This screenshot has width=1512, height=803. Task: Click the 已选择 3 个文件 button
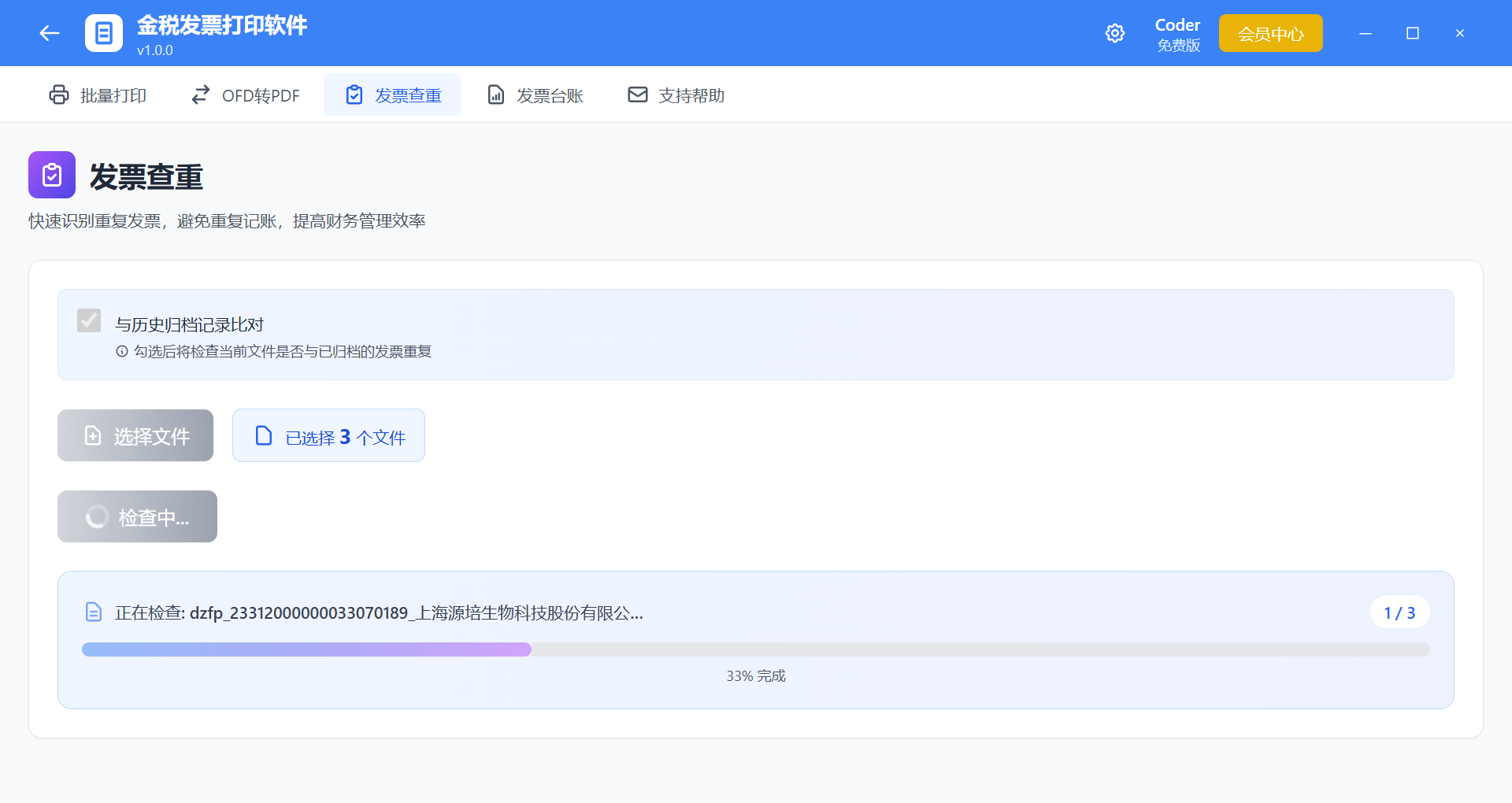328,435
